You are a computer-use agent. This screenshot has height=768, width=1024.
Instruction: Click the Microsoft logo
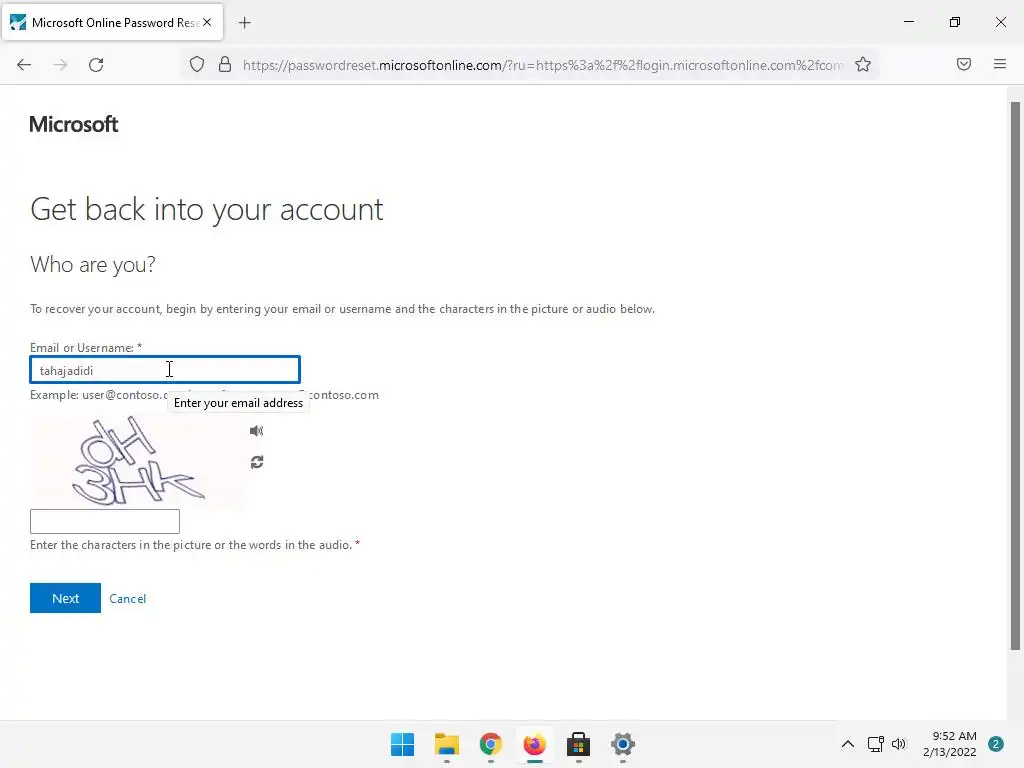(x=74, y=124)
